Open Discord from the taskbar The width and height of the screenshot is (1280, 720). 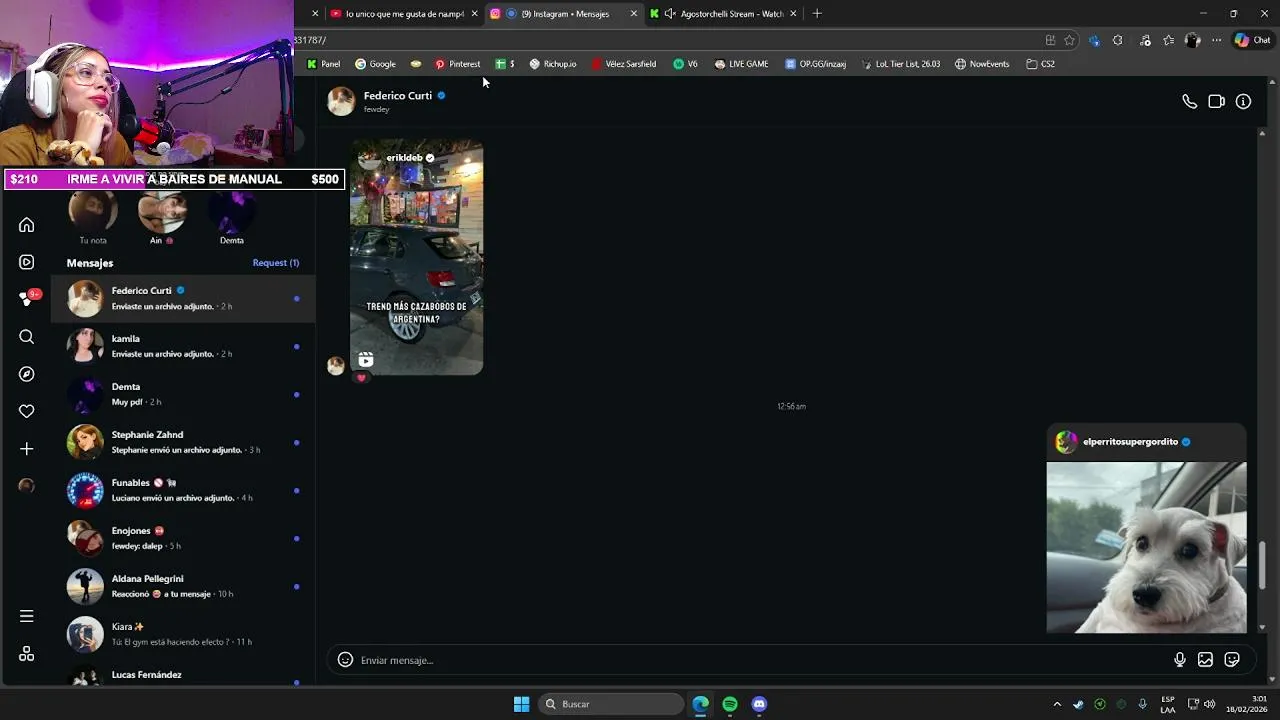(x=759, y=704)
